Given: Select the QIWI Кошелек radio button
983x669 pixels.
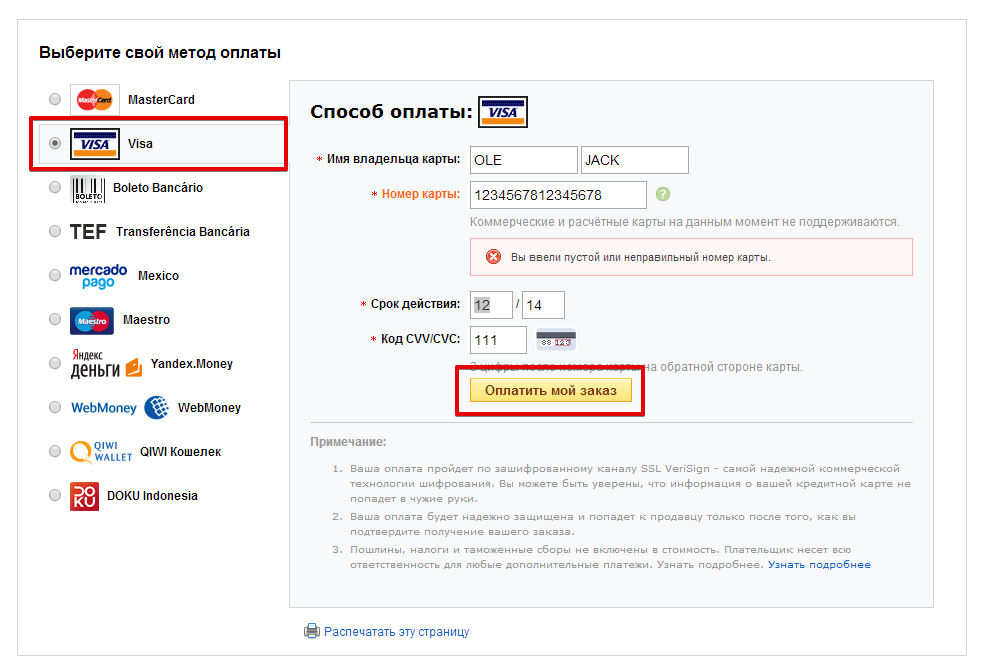Looking at the screenshot, I should pyautogui.click(x=55, y=451).
